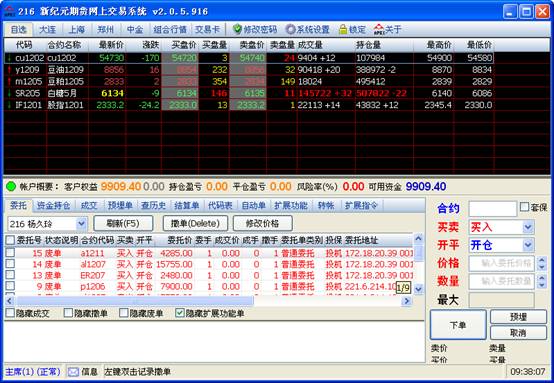Uncheck the 隐藏扩展功能单 checkbox
Viewport: 554px width, 383px height.
tap(179, 313)
